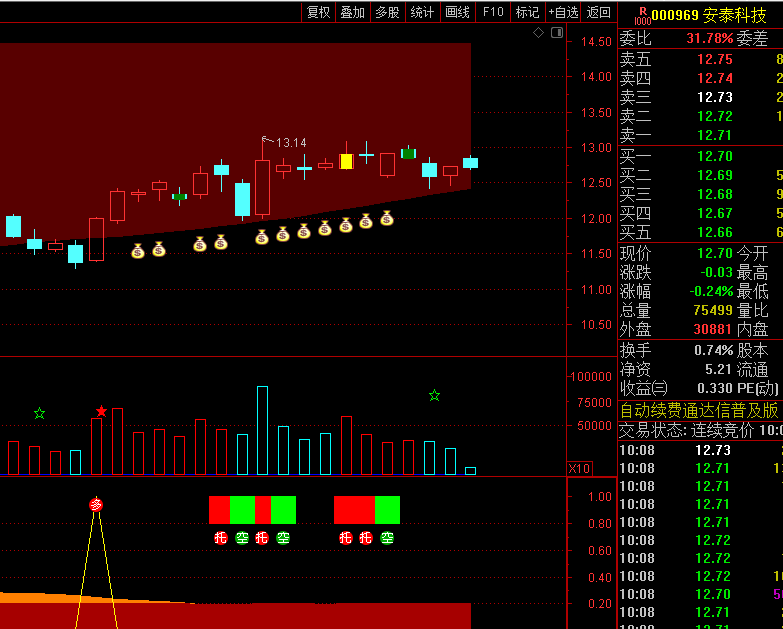The width and height of the screenshot is (783, 629).
Task: Click the 委比 value 31.78%
Action: point(710,38)
